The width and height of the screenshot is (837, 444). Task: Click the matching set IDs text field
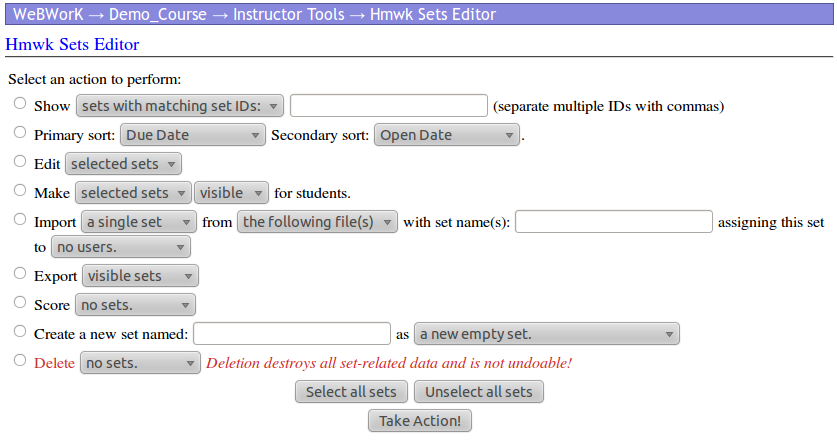click(389, 106)
